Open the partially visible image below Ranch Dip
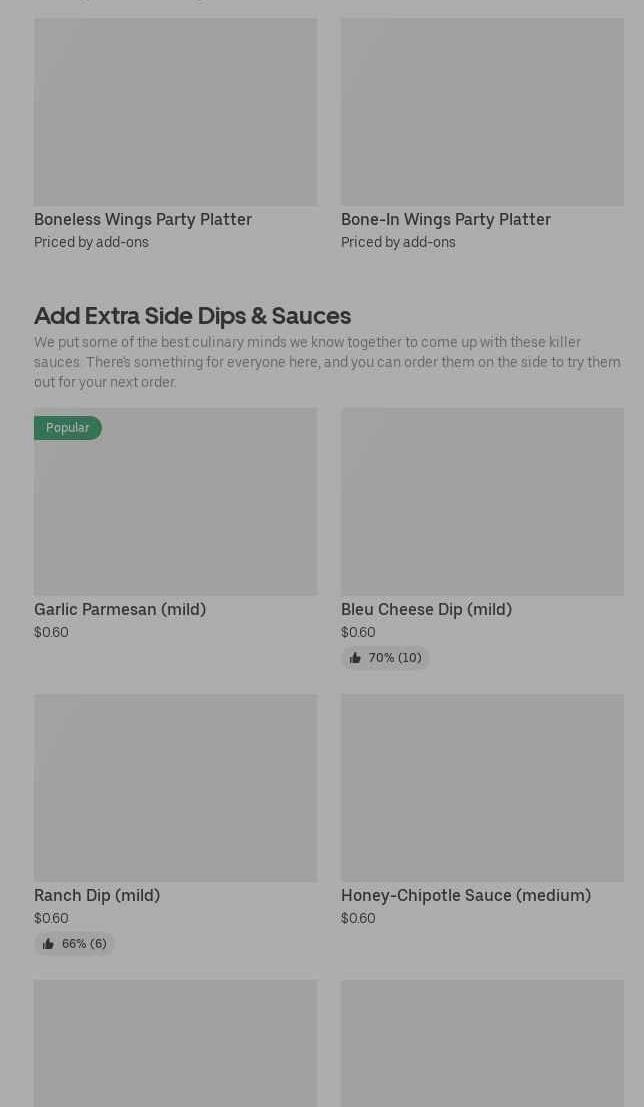The width and height of the screenshot is (644, 1107). [x=175, y=1043]
